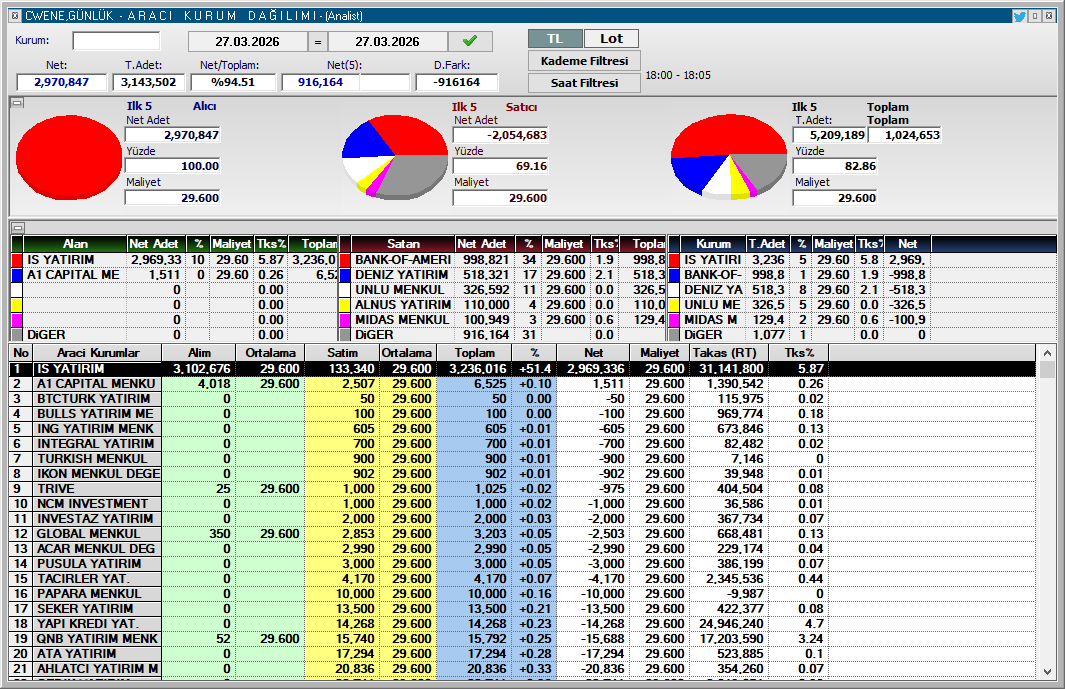Sort by the Takas (RT) column header
Image resolution: width=1065 pixels, height=689 pixels.
tap(729, 353)
